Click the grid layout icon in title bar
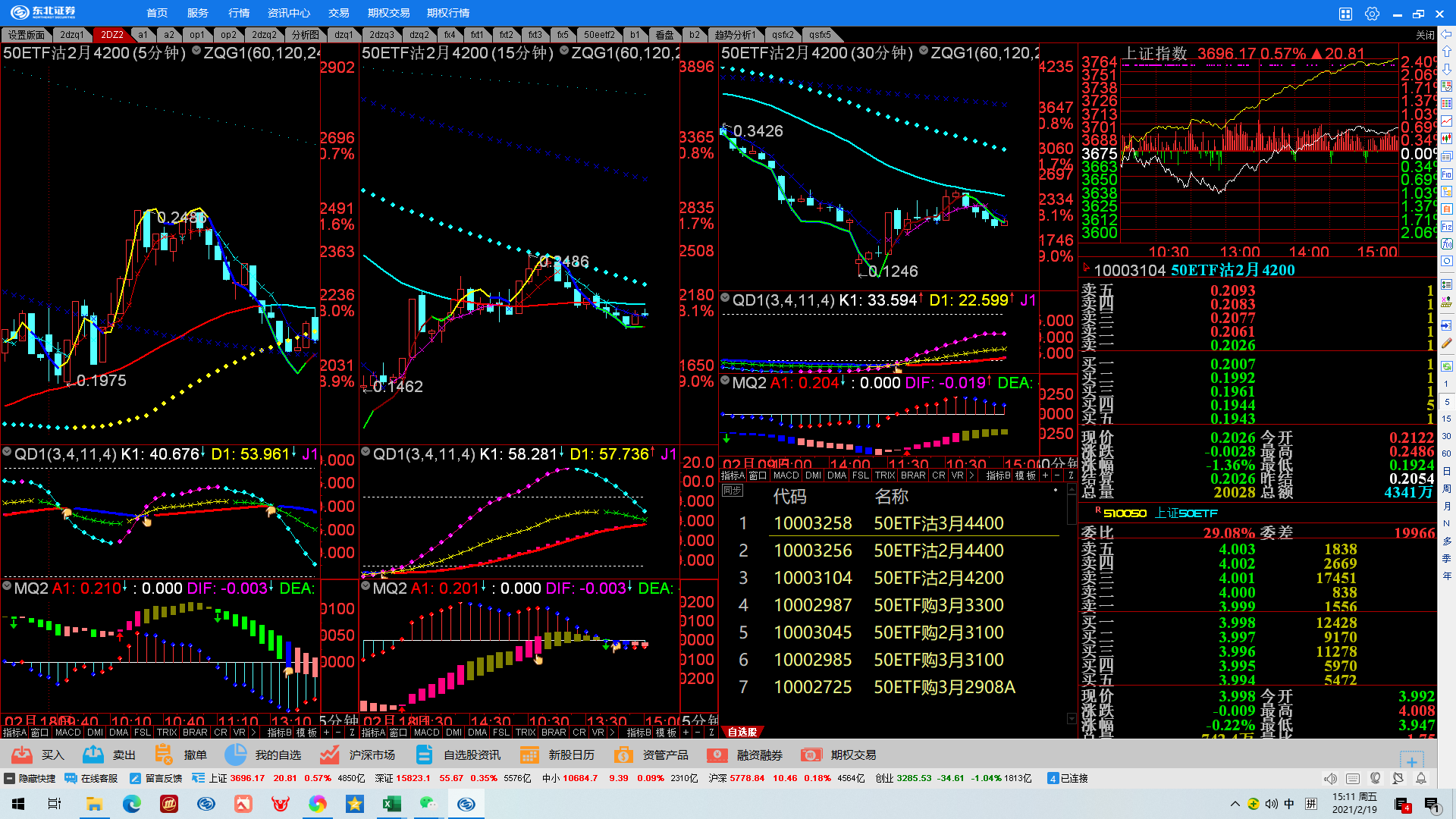Viewport: 1456px width, 819px height. (1345, 14)
